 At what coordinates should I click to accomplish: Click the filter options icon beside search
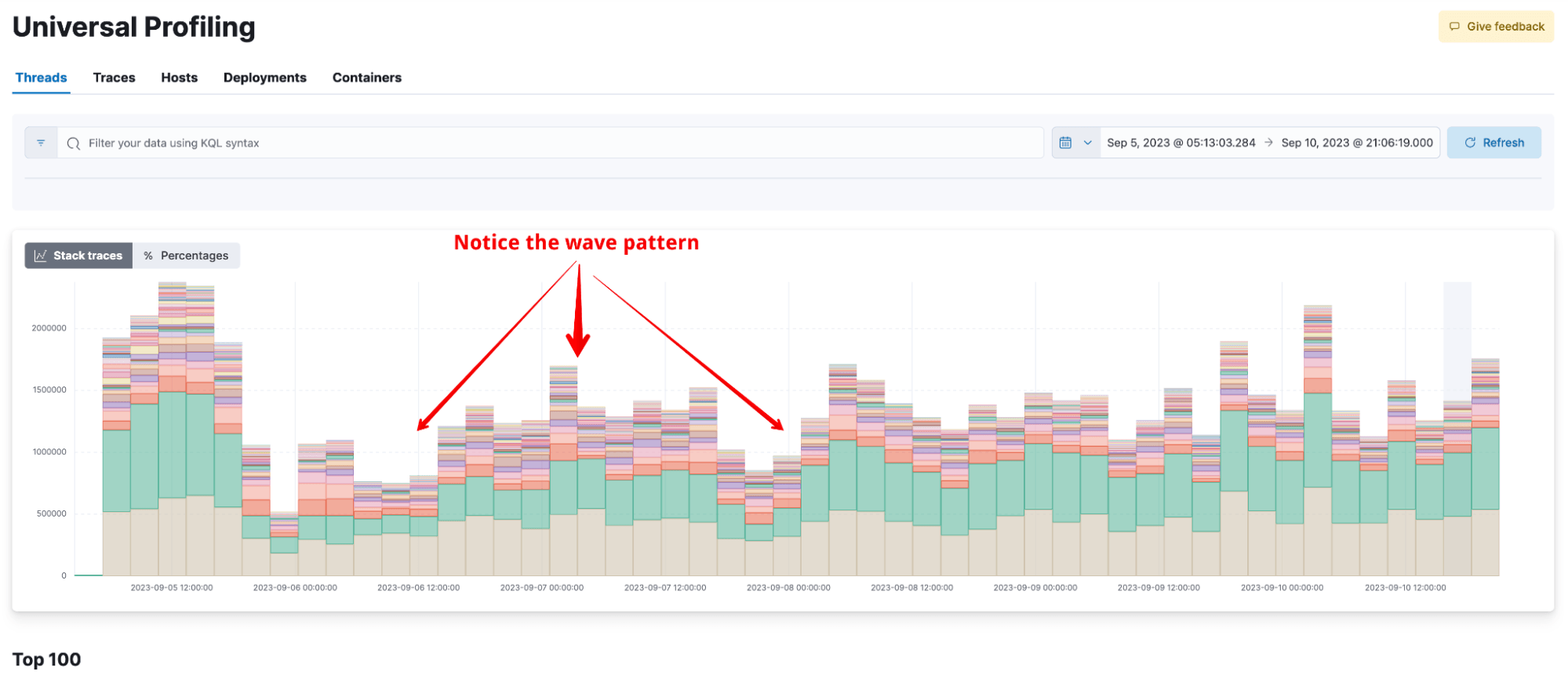(x=41, y=143)
